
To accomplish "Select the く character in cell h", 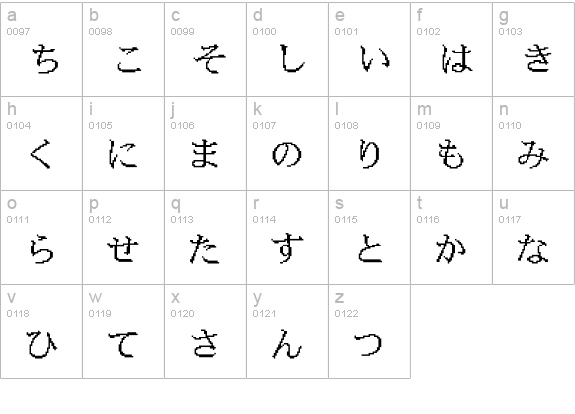I will click(40, 154).
